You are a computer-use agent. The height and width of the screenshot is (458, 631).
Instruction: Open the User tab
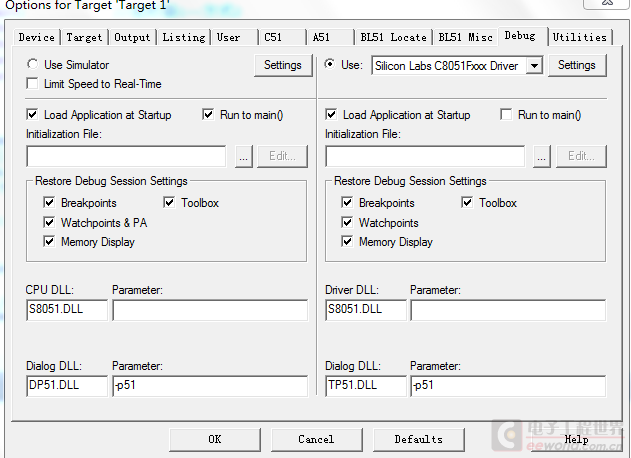pyautogui.click(x=235, y=37)
